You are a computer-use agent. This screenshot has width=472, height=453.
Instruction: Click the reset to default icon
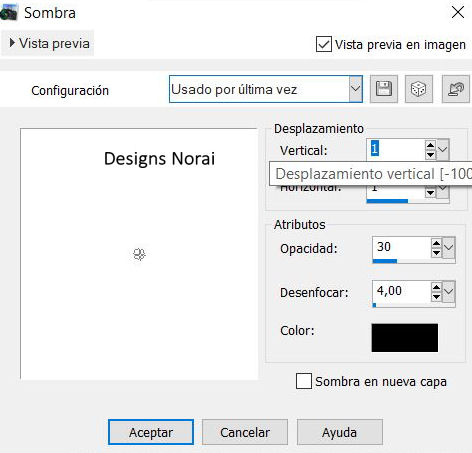456,89
